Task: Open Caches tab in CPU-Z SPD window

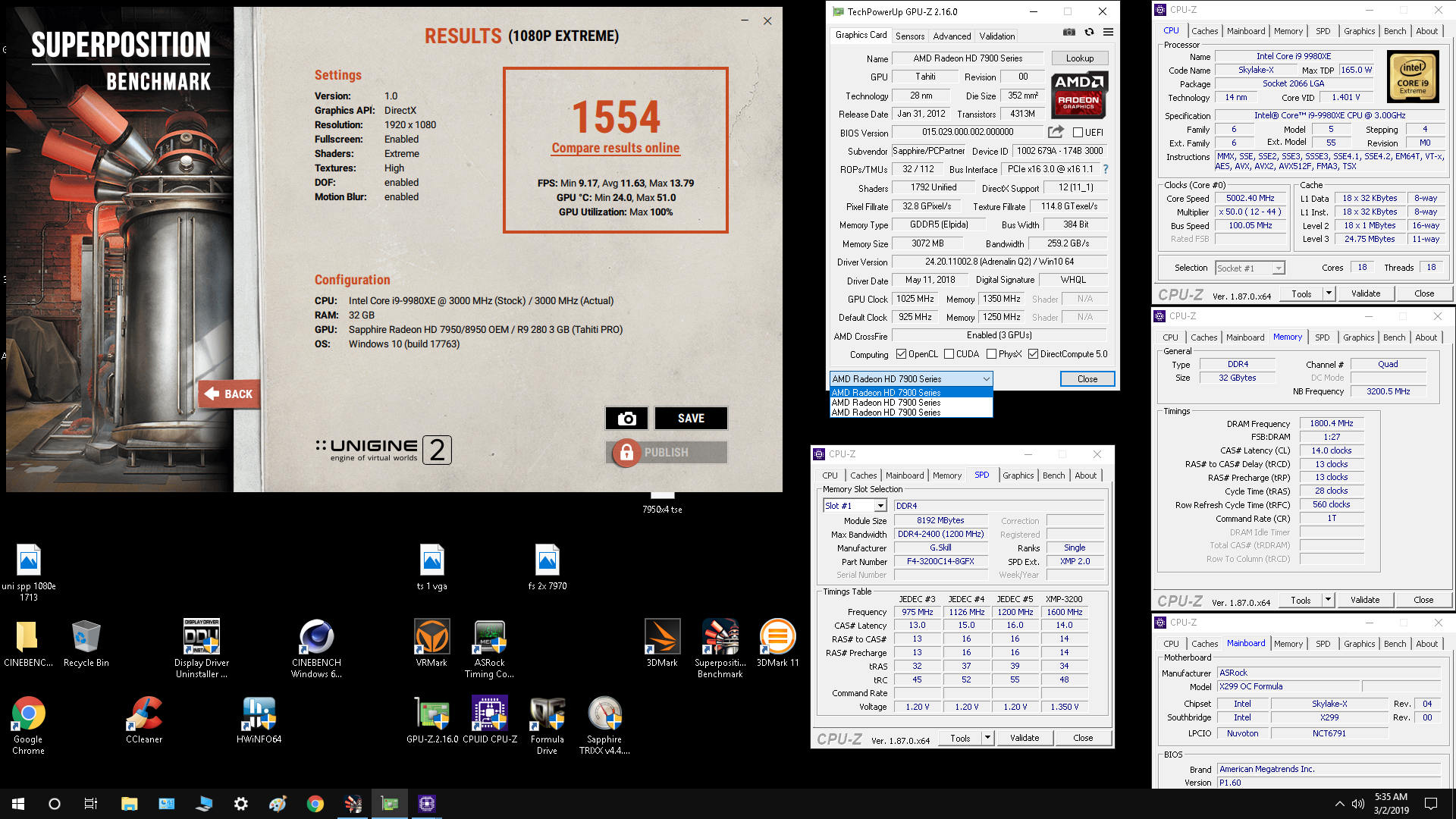Action: 864,475
